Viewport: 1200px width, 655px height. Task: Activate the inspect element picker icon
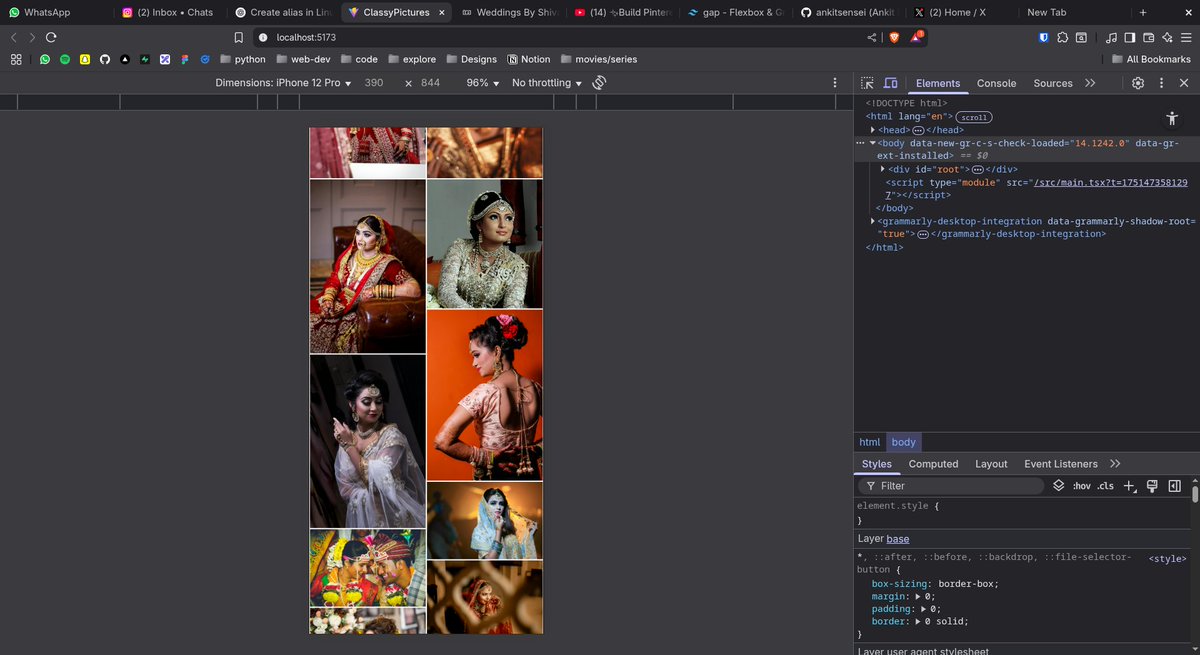click(867, 83)
